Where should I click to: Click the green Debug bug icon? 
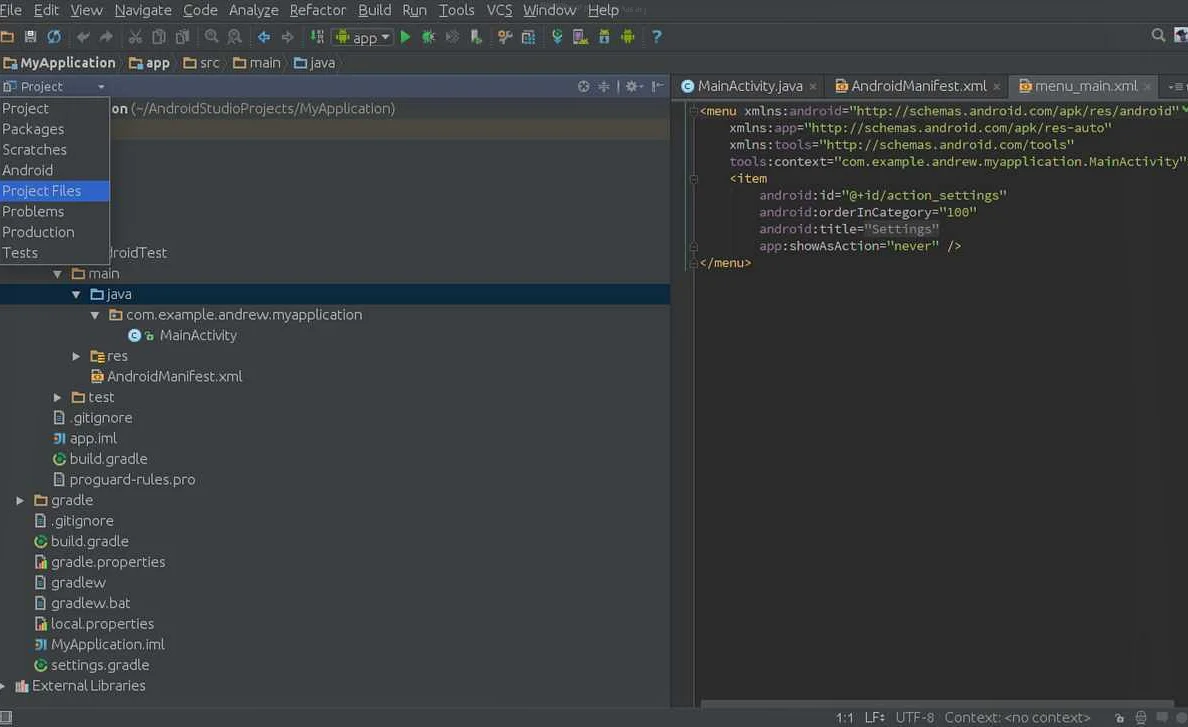pyautogui.click(x=428, y=36)
